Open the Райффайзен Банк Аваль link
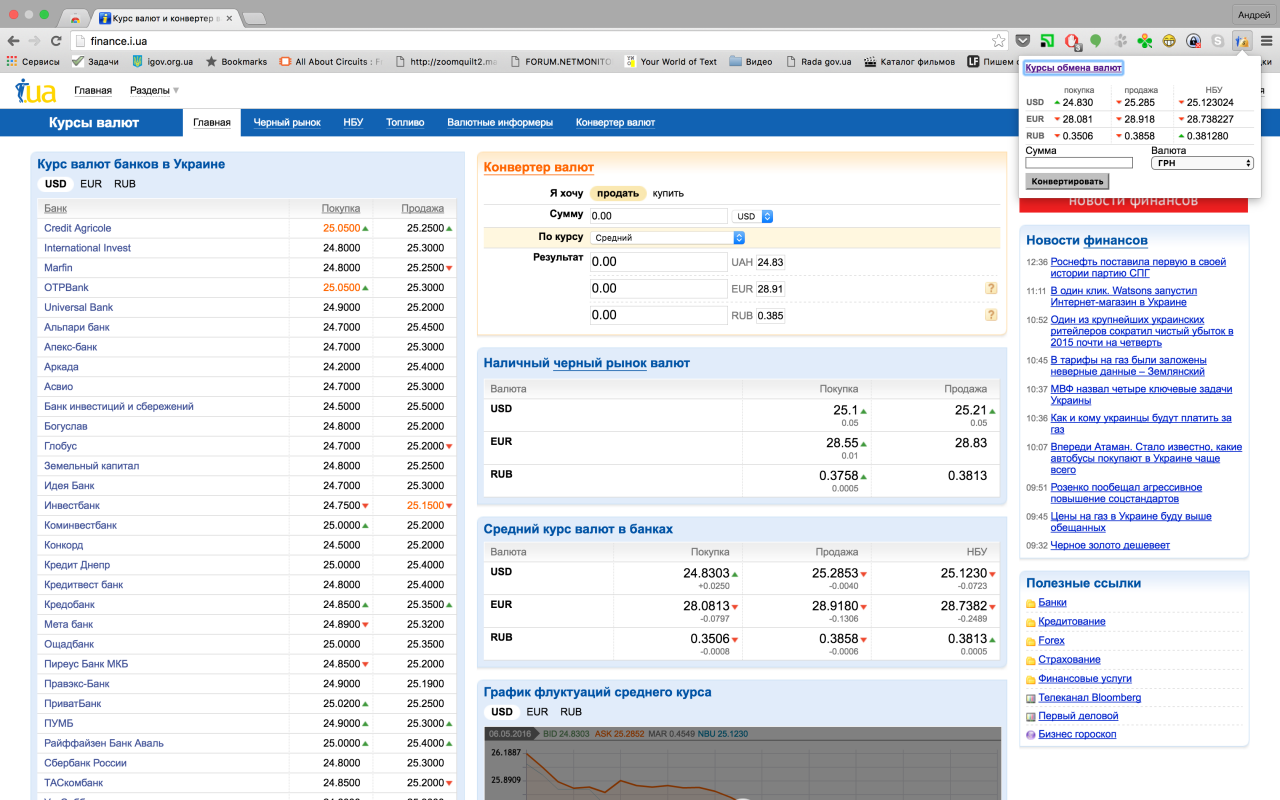 pyautogui.click(x=104, y=743)
